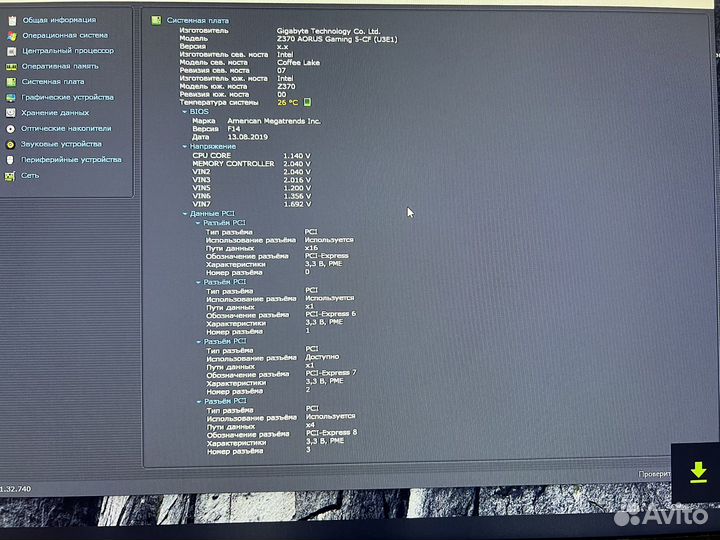Select the CPU CORE voltage row

click(x=251, y=156)
